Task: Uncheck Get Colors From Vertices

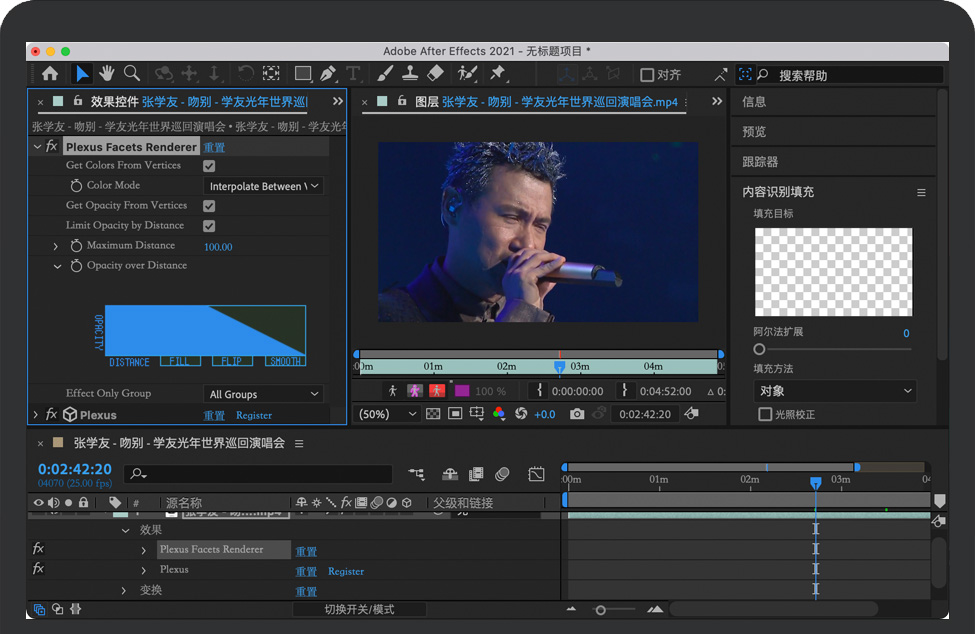Action: coord(209,166)
